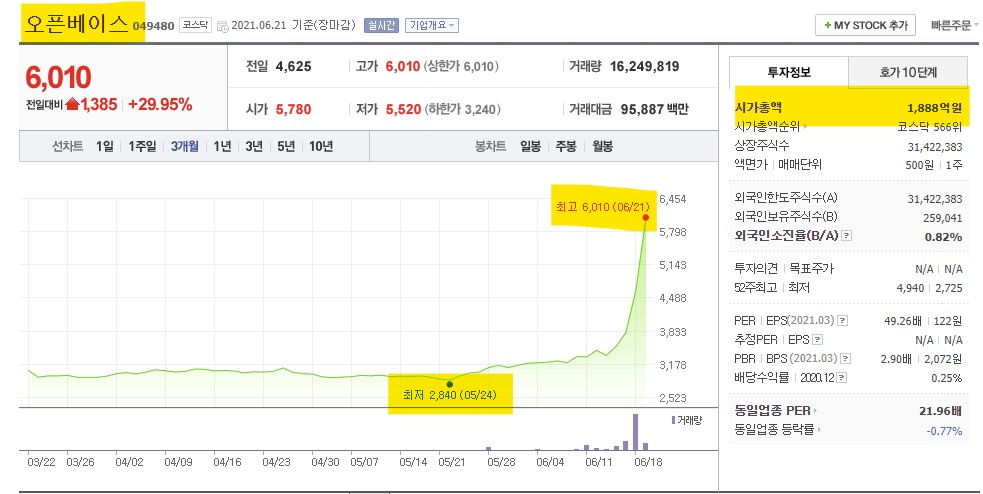The height and width of the screenshot is (494, 983).
Task: Click the red up-arrow price change icon
Action: [x=72, y=104]
